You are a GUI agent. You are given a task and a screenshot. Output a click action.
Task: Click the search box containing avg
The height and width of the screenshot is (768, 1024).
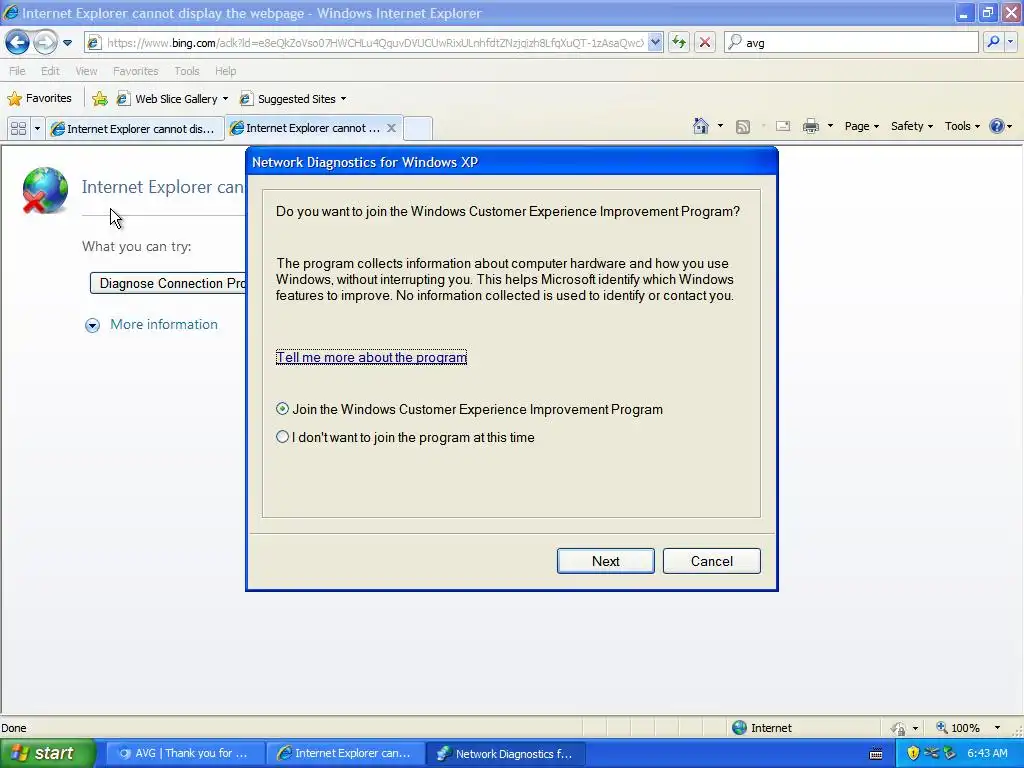coord(852,43)
